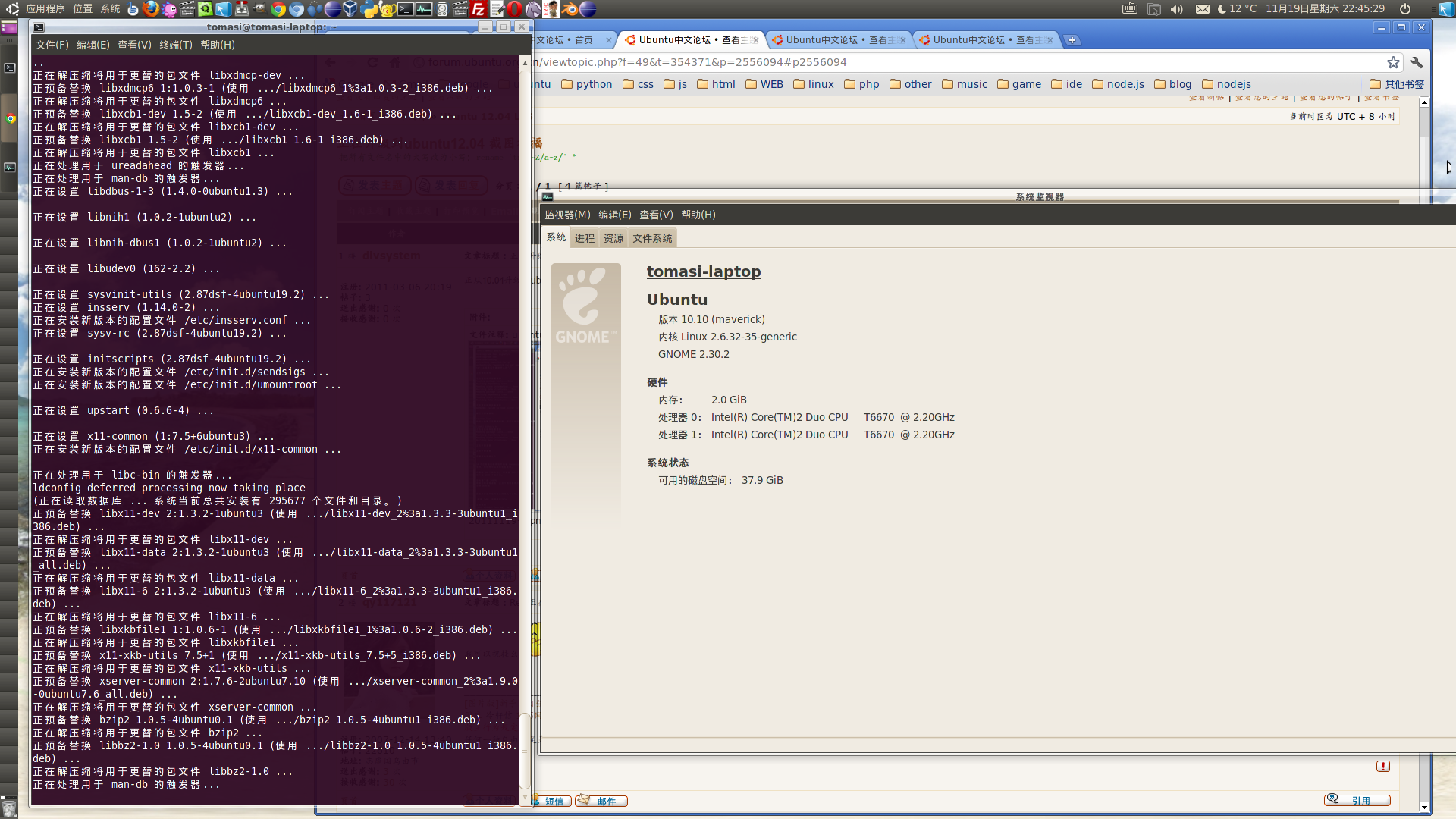This screenshot has width=1456, height=819.
Task: Open 监视器(M) menu in system monitor
Action: pos(567,215)
